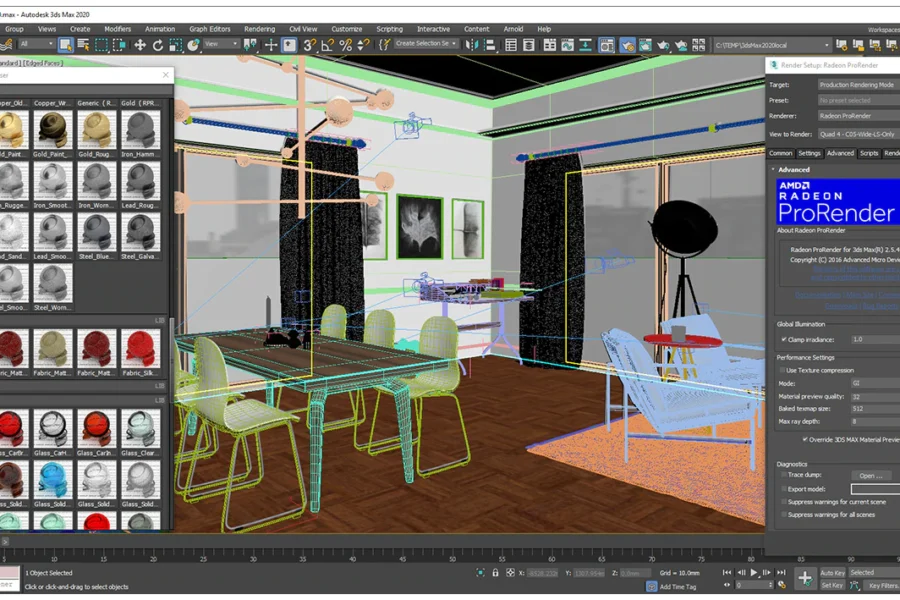Screen dimensions: 900x600
Task: Select the Move transform tool
Action: pyautogui.click(x=140, y=45)
